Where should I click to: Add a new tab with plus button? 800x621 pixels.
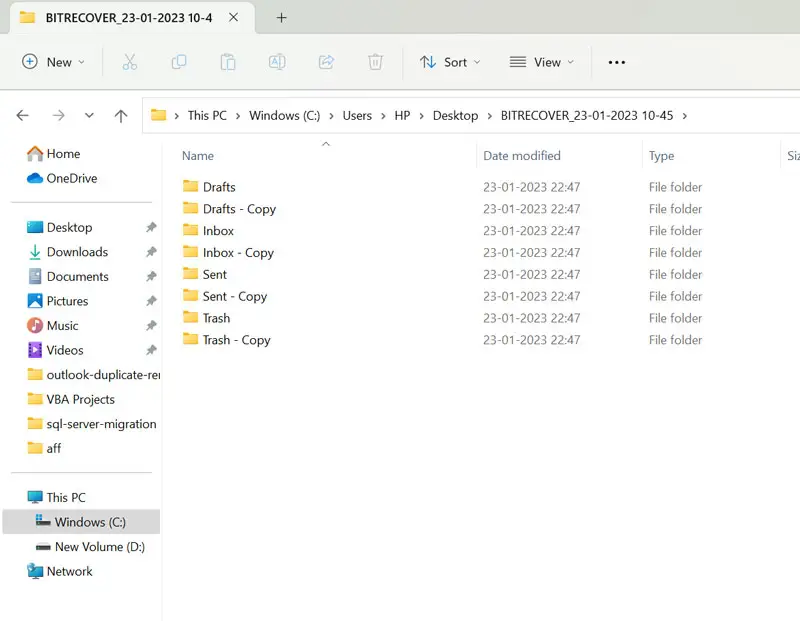[281, 18]
